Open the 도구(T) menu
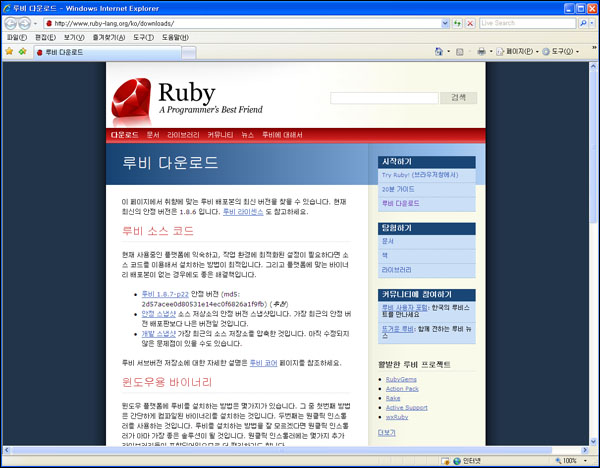The height and width of the screenshot is (468, 600). 143,38
